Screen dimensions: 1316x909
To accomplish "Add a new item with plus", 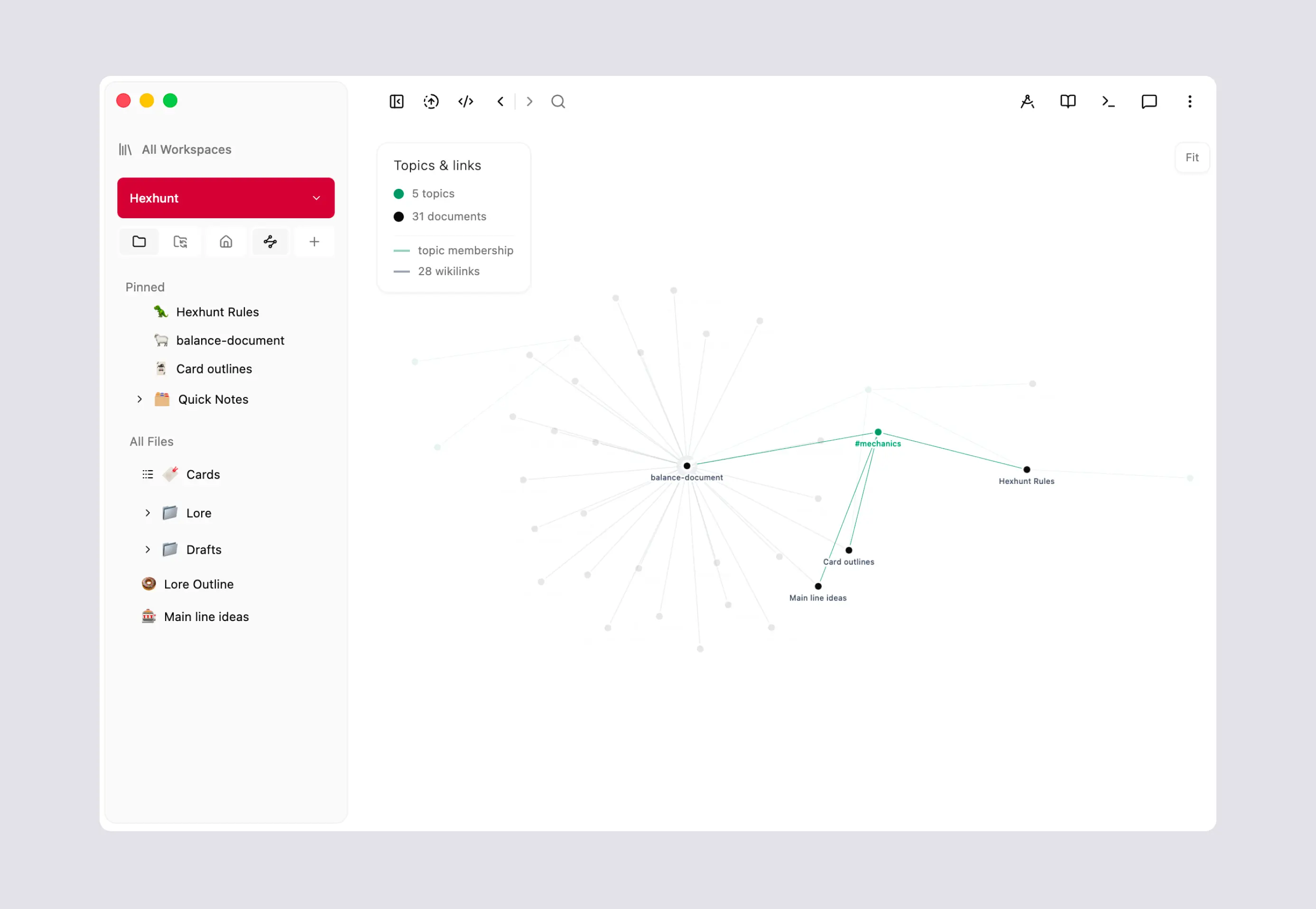I will pos(315,241).
